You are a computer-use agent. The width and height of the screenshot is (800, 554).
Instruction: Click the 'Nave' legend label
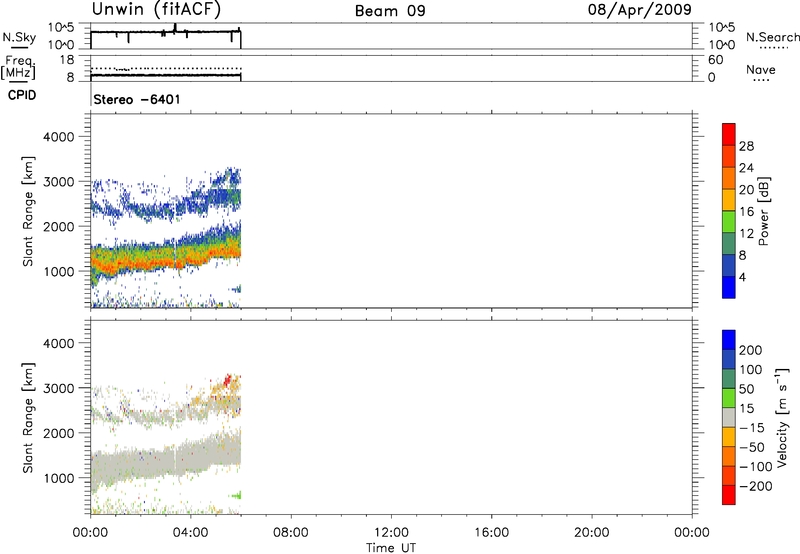(761, 70)
